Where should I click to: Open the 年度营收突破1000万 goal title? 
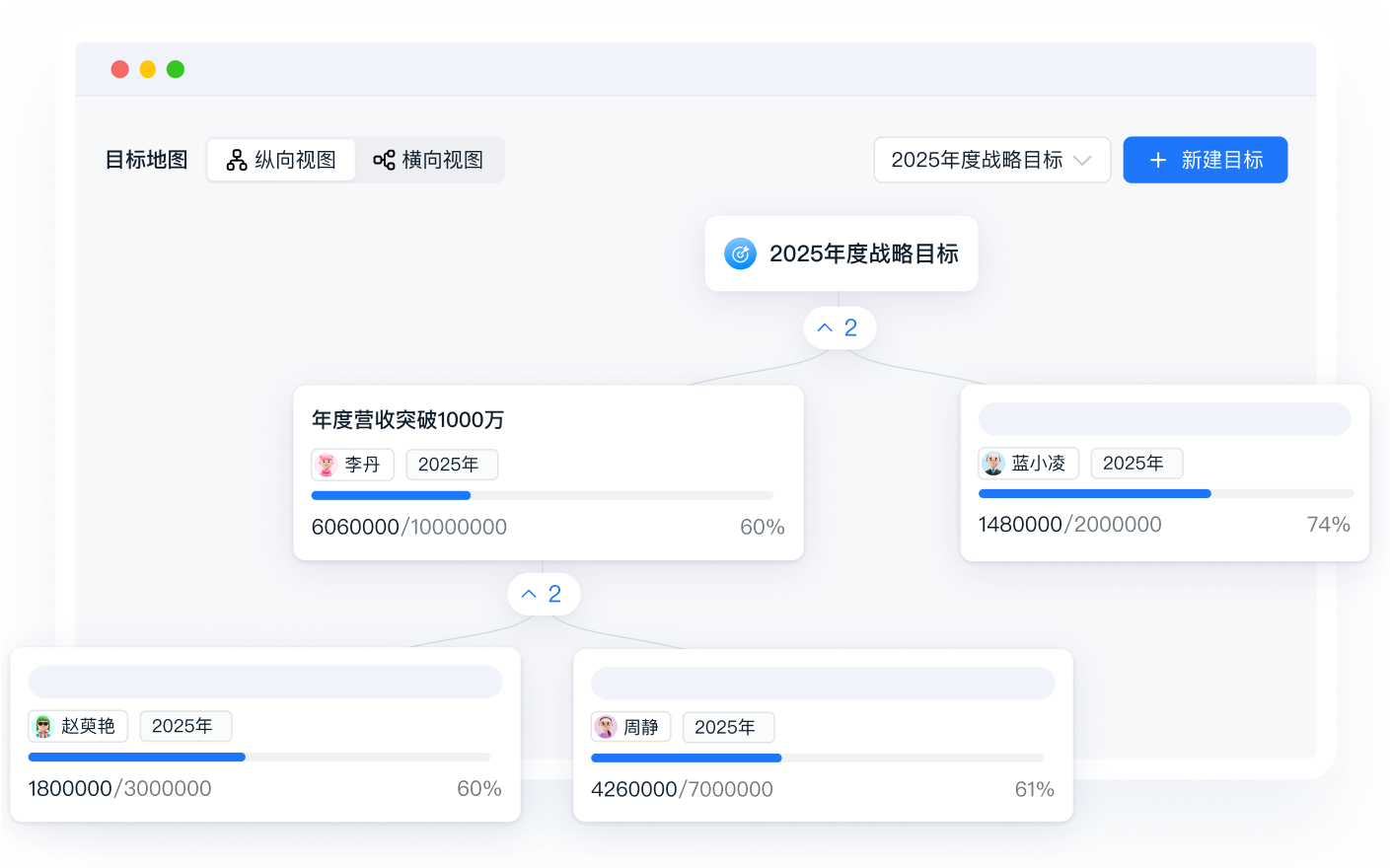[x=407, y=420]
